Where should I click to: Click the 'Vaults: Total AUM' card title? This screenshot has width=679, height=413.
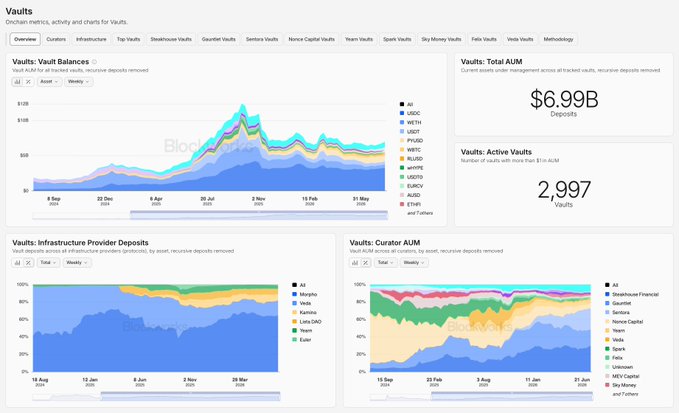pyautogui.click(x=491, y=62)
